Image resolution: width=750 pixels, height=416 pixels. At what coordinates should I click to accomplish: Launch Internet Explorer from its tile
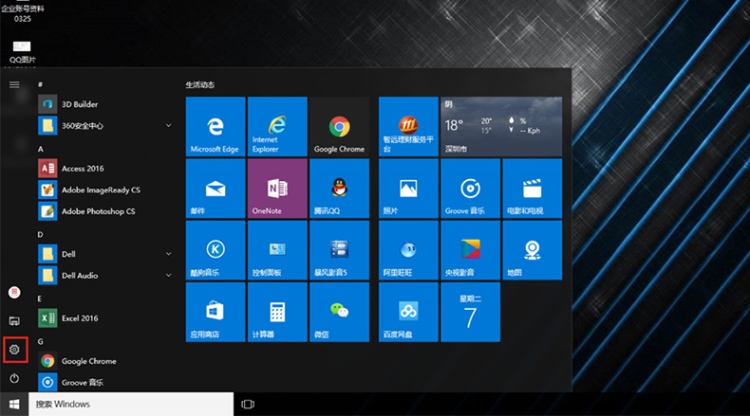pos(277,127)
